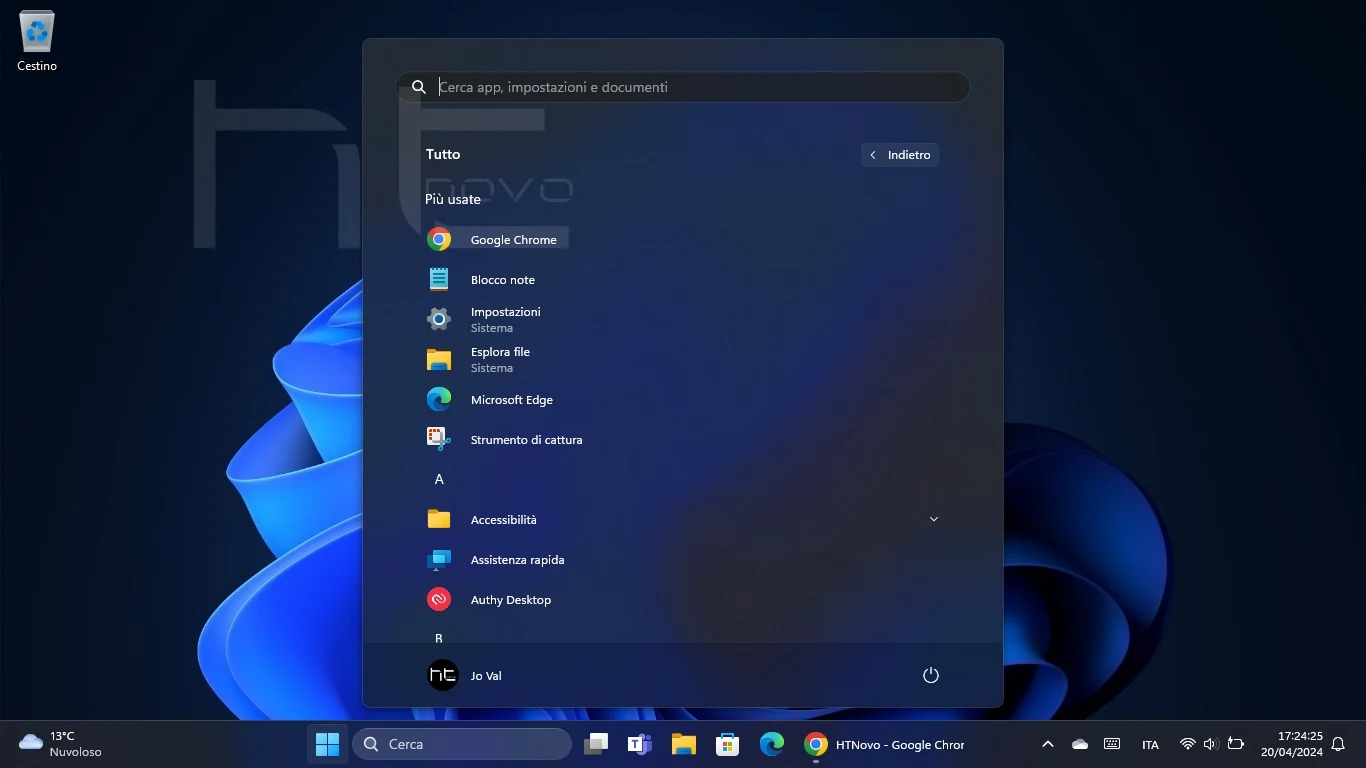Click the Windows Start button in taskbar
This screenshot has width=1366, height=768.
(327, 744)
